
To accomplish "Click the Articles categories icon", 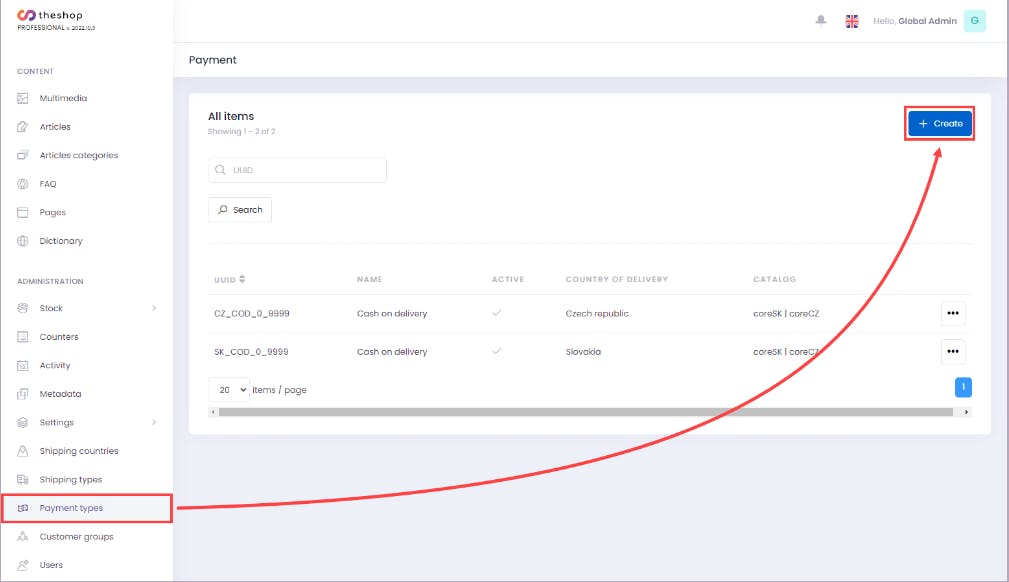I will [x=23, y=155].
